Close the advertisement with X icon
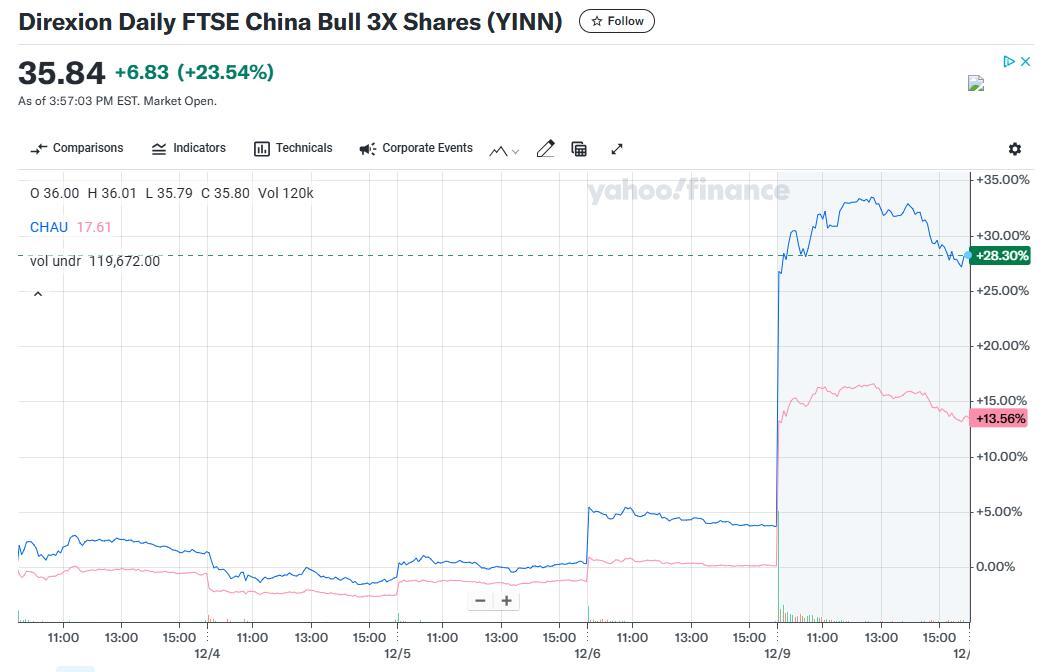The width and height of the screenshot is (1048, 672). pyautogui.click(x=1025, y=62)
